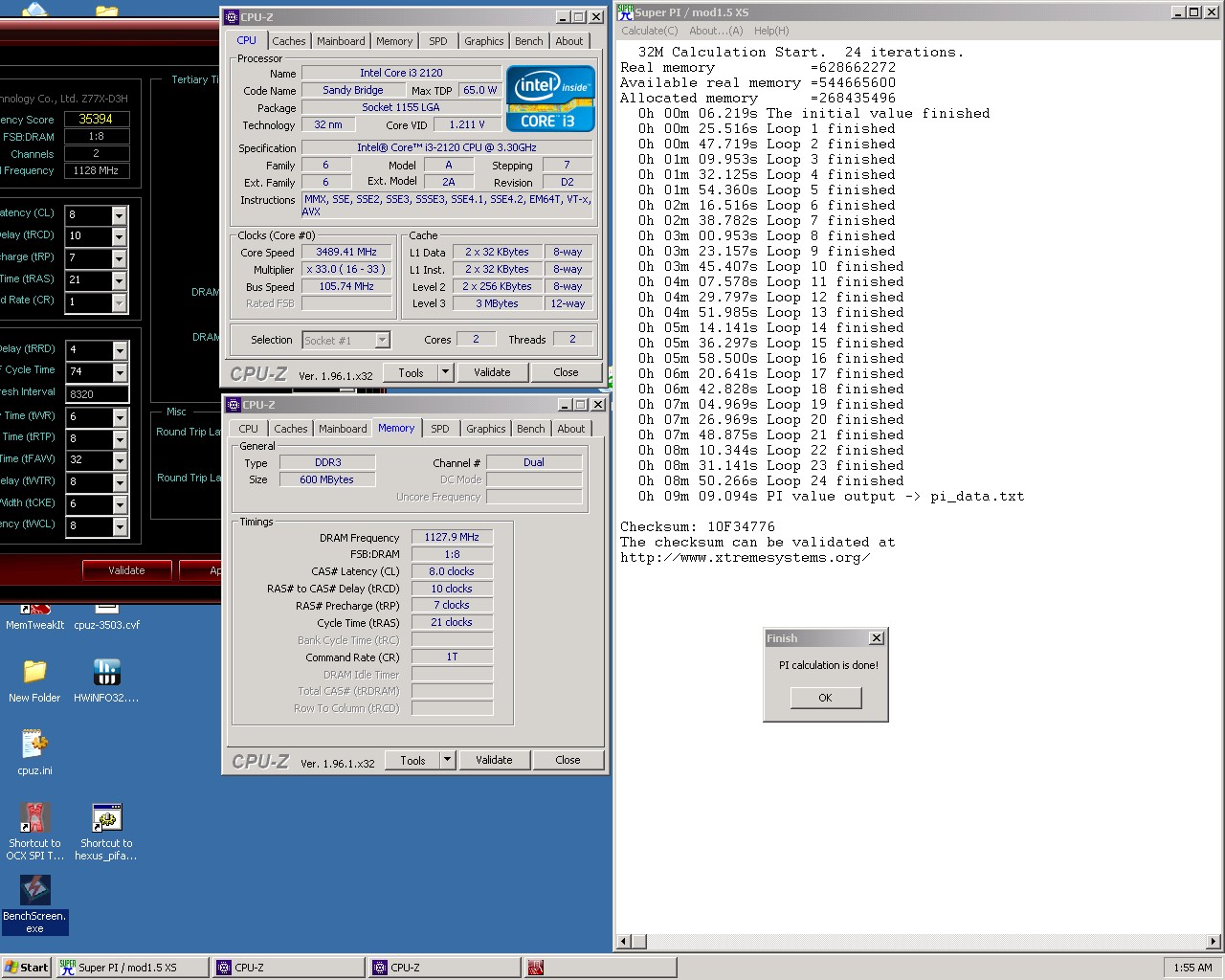
Task: Open the Socket #1 selection dropdown
Action: point(382,340)
